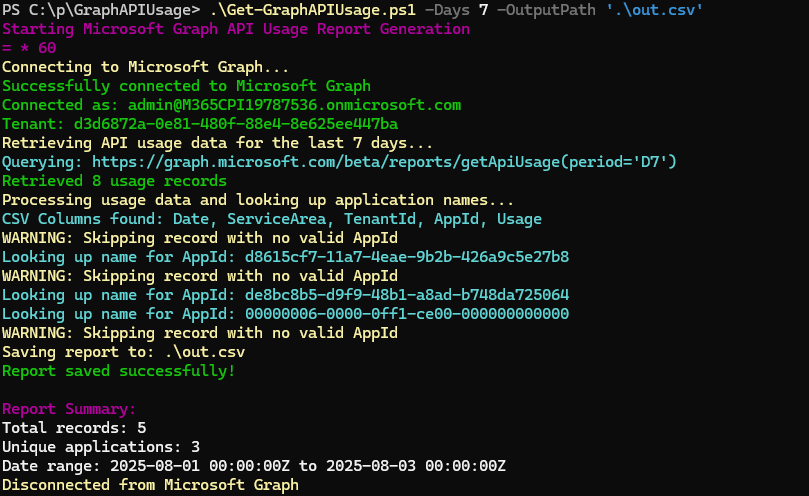Click 'Successfully connected to Microsoft Graph' line
Screen dimensions: 809x496
point(186,86)
